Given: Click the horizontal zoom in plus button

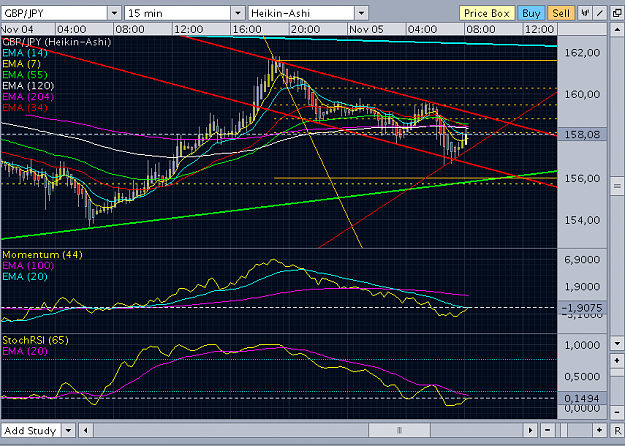Looking at the screenshot, I should 599,430.
